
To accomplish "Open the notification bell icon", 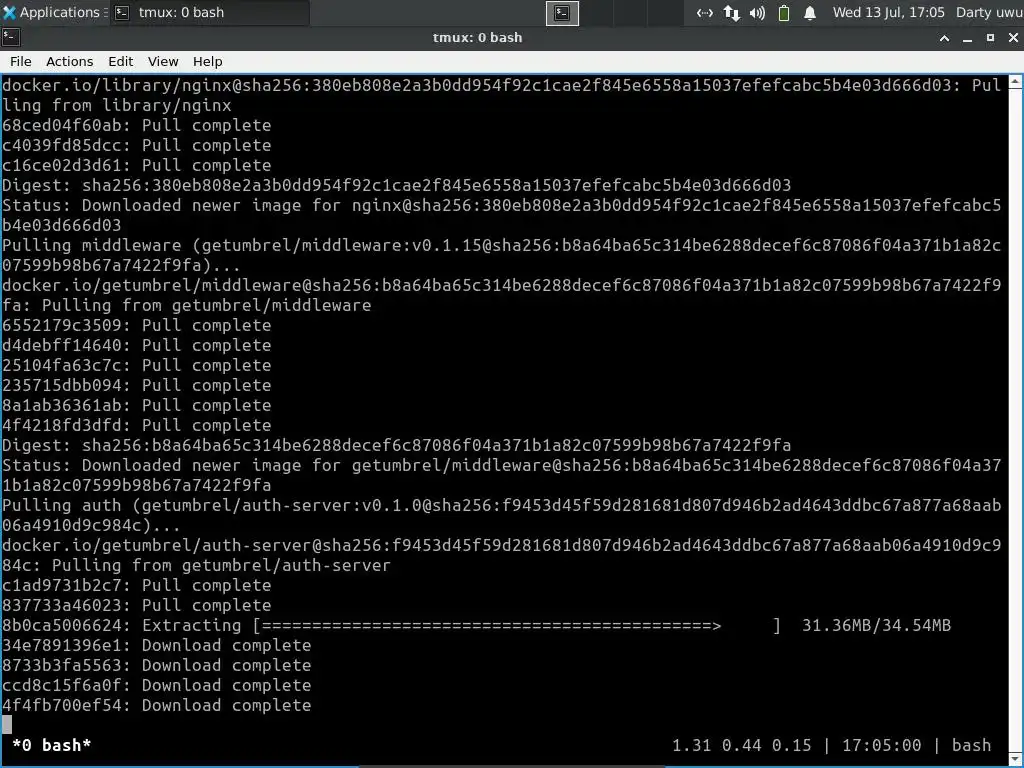I will pyautogui.click(x=810, y=13).
